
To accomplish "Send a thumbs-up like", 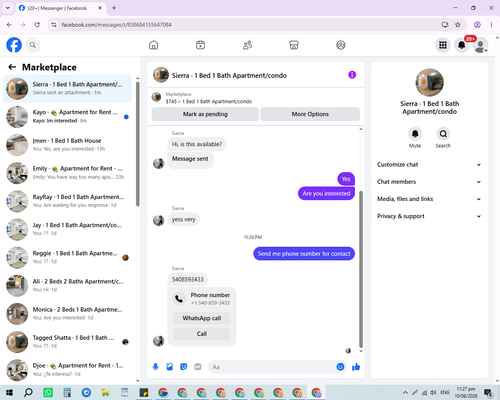I will (356, 367).
